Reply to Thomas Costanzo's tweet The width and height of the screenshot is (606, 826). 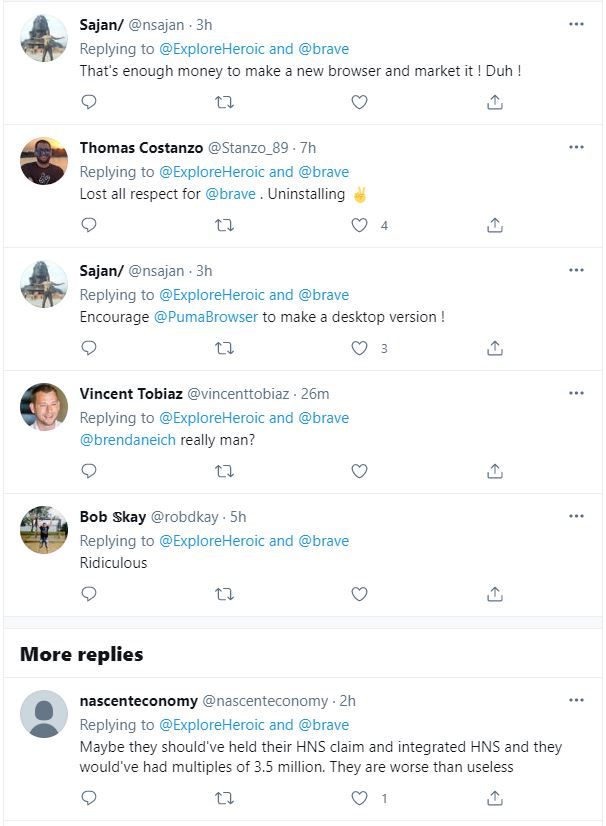pos(89,225)
